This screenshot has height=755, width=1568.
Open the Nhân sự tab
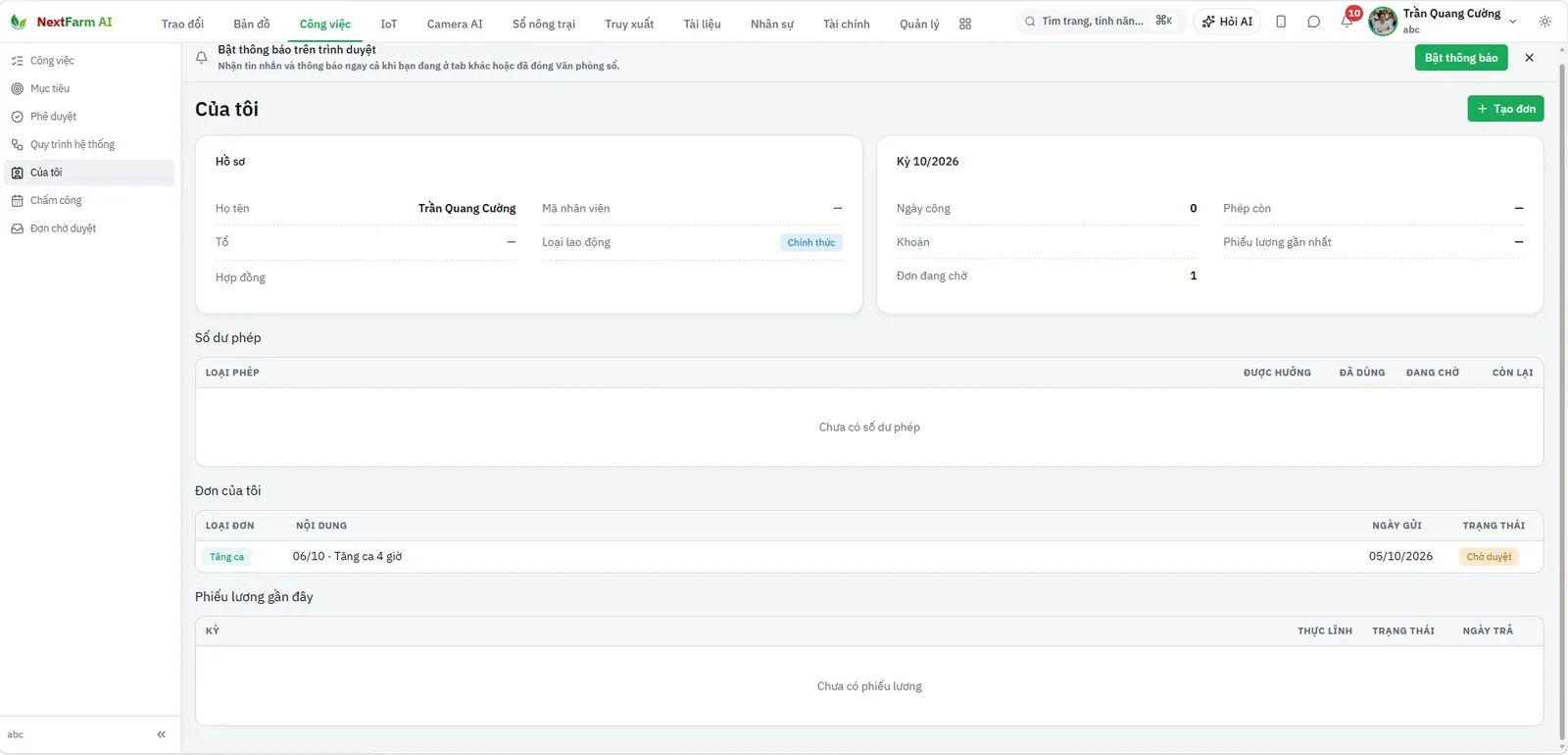(x=772, y=24)
